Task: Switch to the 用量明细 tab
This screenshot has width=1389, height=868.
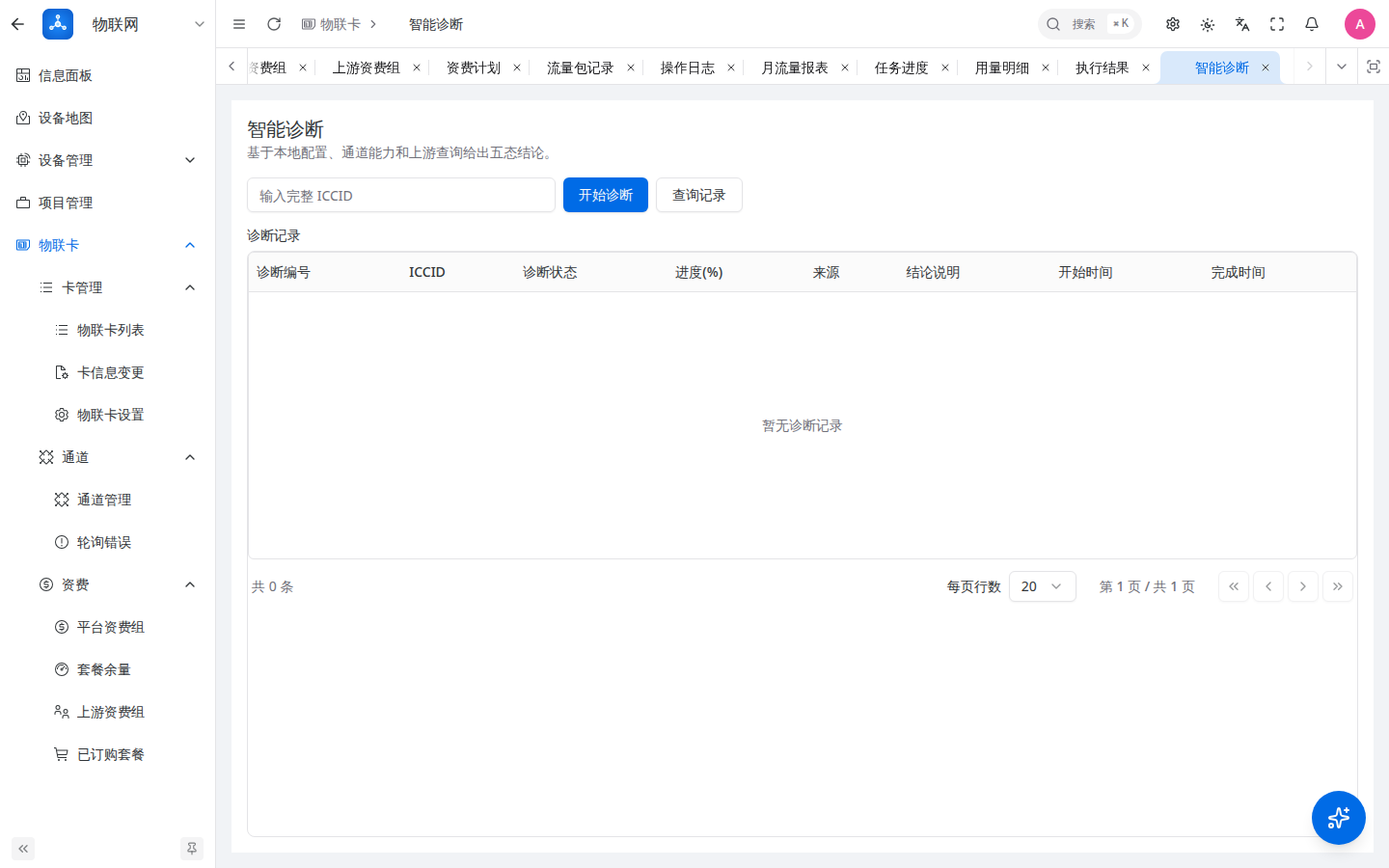Action: pyautogui.click(x=1001, y=68)
